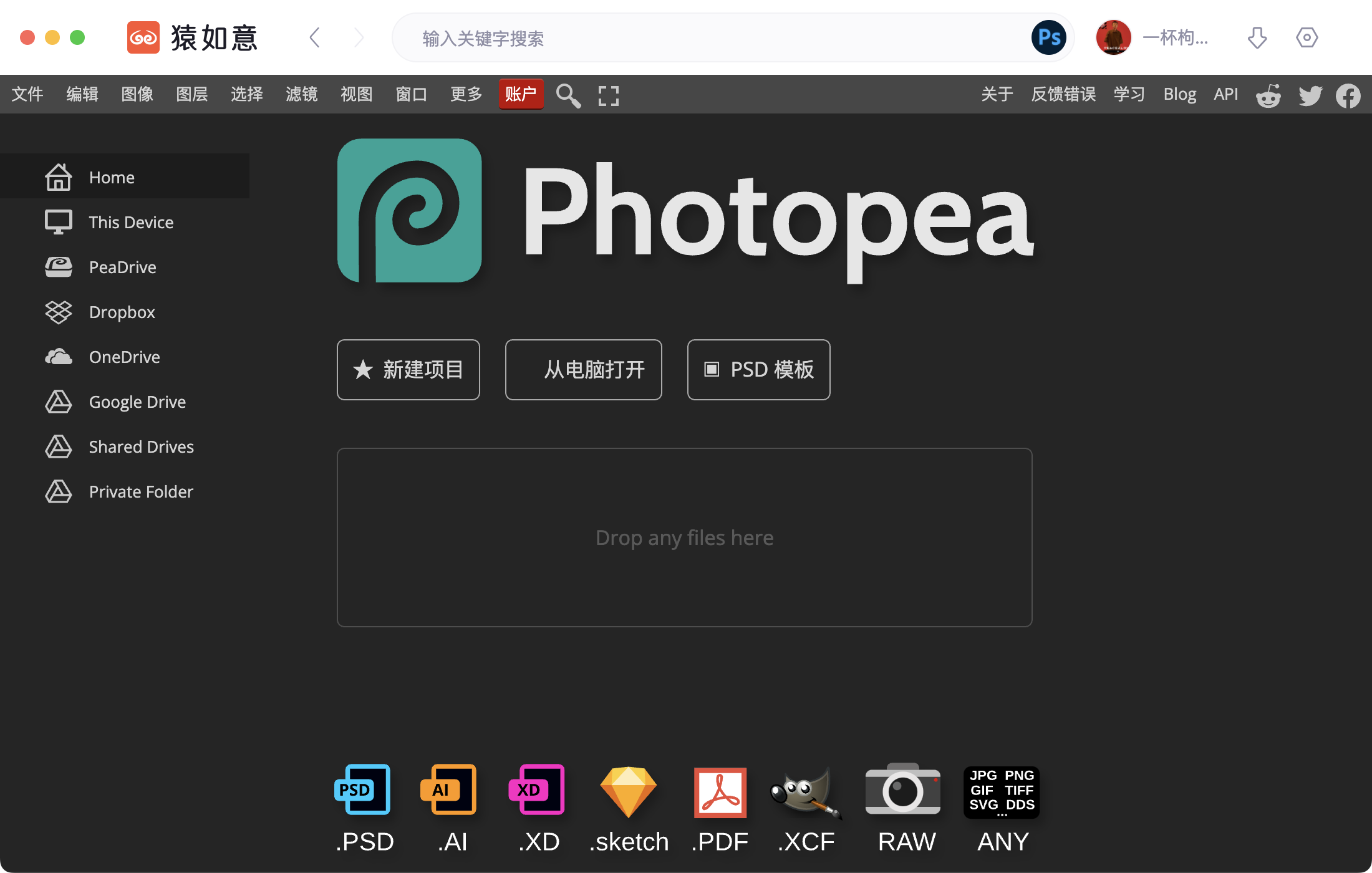Open the 更多 (More) menu

pos(466,94)
